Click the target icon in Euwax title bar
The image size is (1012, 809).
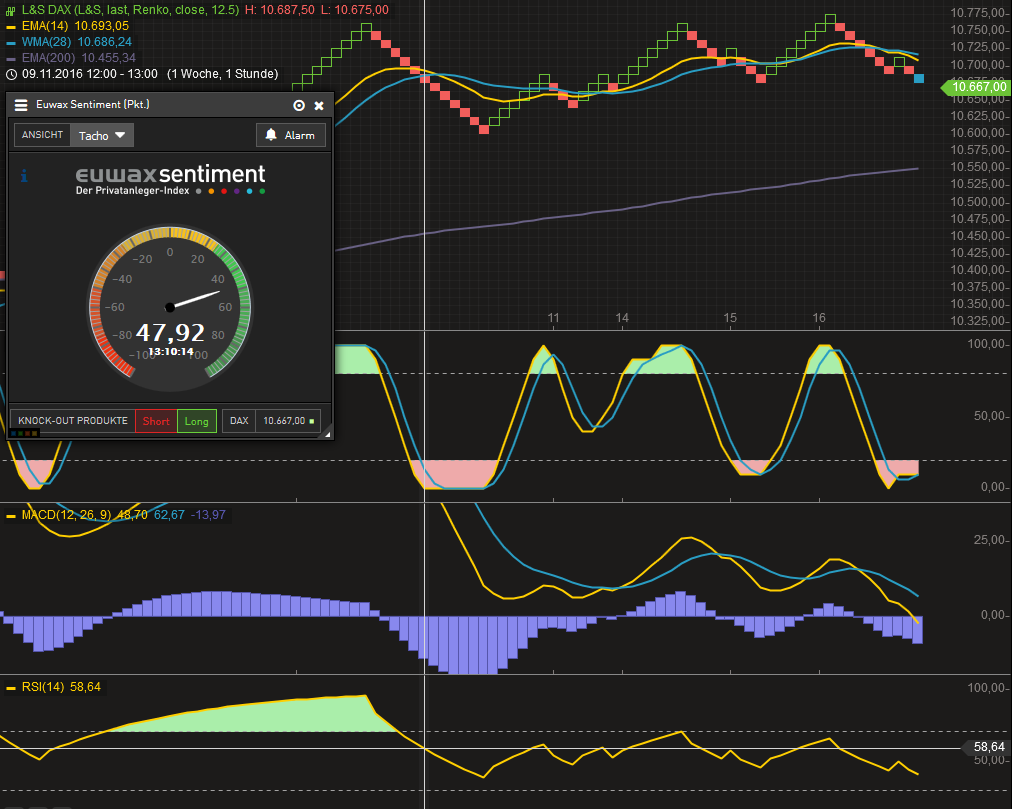(x=297, y=105)
